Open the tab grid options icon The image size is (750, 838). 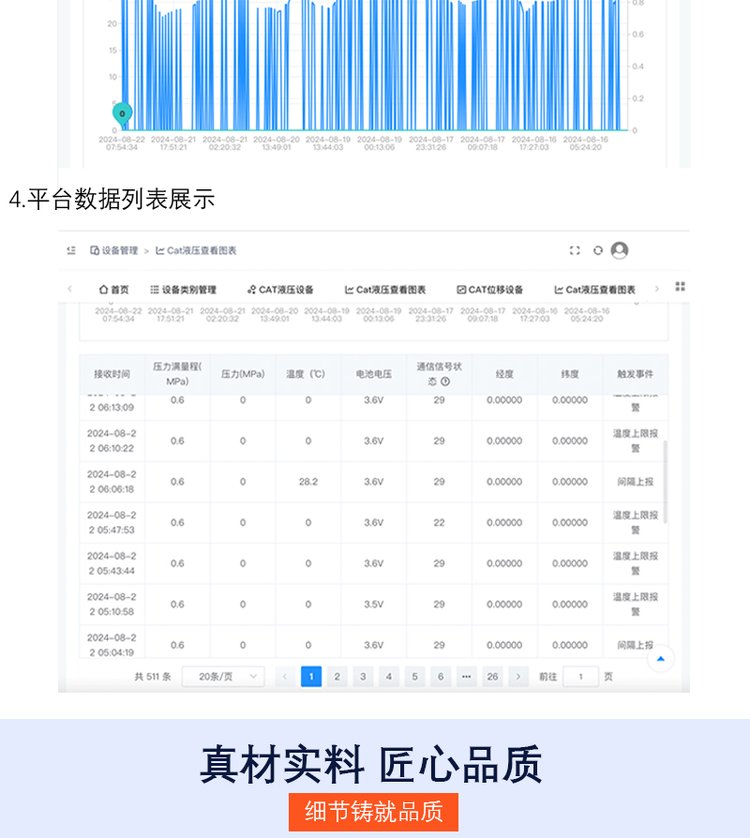point(680,287)
